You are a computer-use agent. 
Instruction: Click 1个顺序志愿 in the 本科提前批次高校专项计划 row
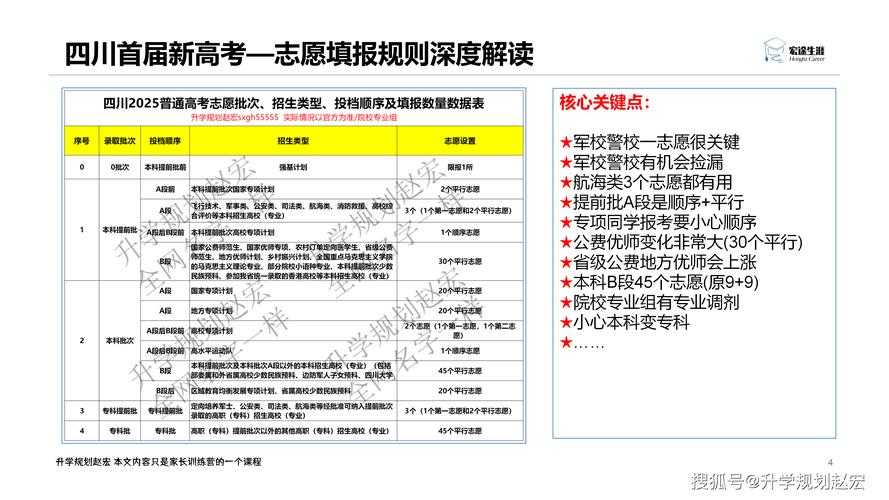(460, 232)
